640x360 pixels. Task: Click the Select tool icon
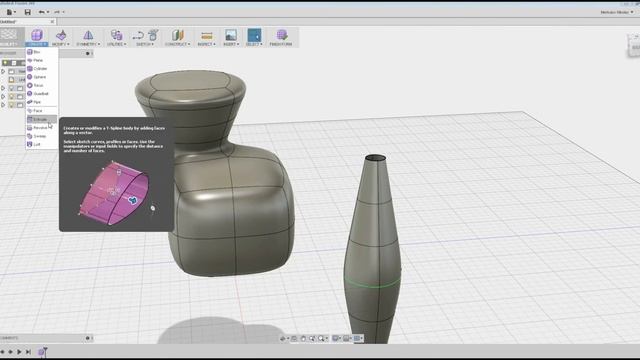pyautogui.click(x=254, y=35)
